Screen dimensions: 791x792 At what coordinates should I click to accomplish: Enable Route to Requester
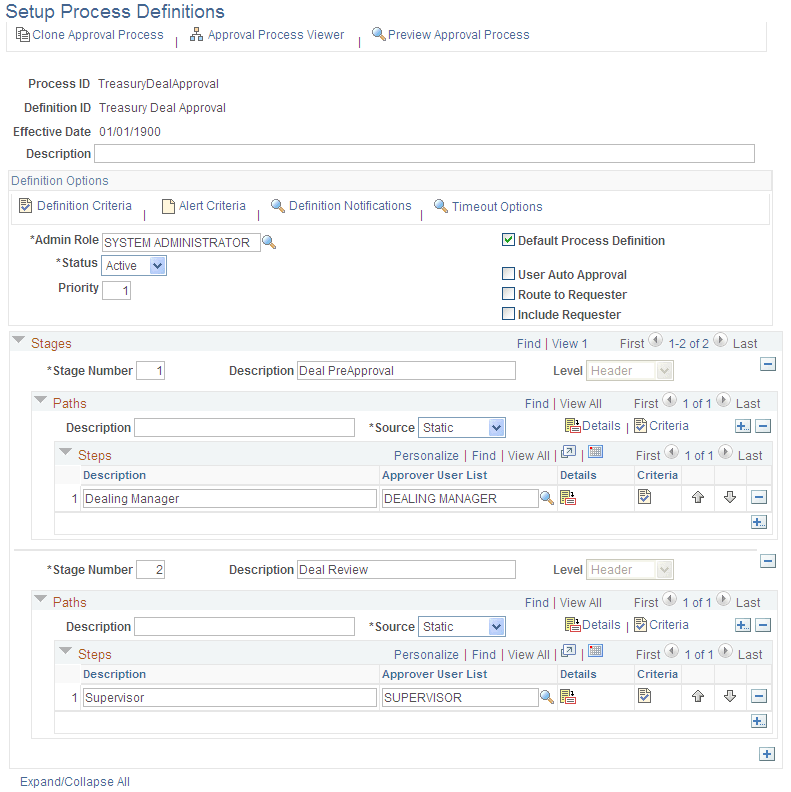[x=508, y=293]
